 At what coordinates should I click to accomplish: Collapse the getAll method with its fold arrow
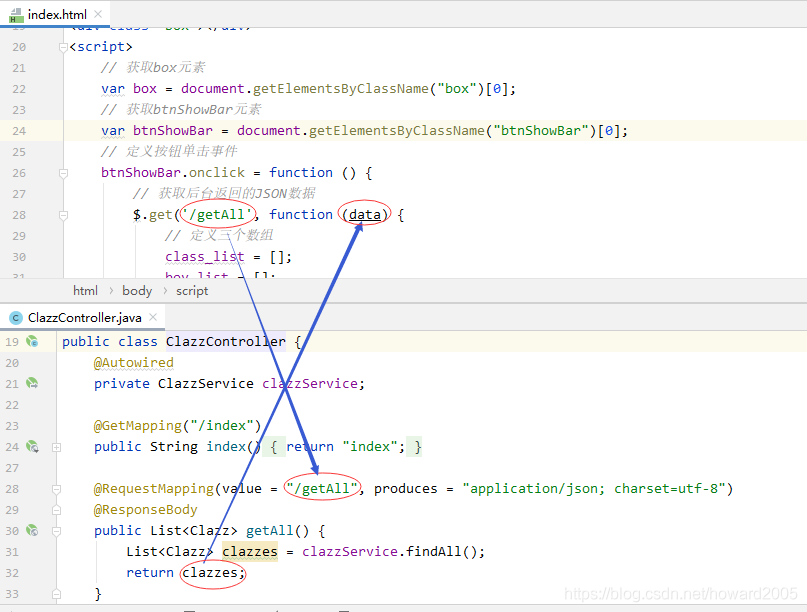click(x=56, y=530)
